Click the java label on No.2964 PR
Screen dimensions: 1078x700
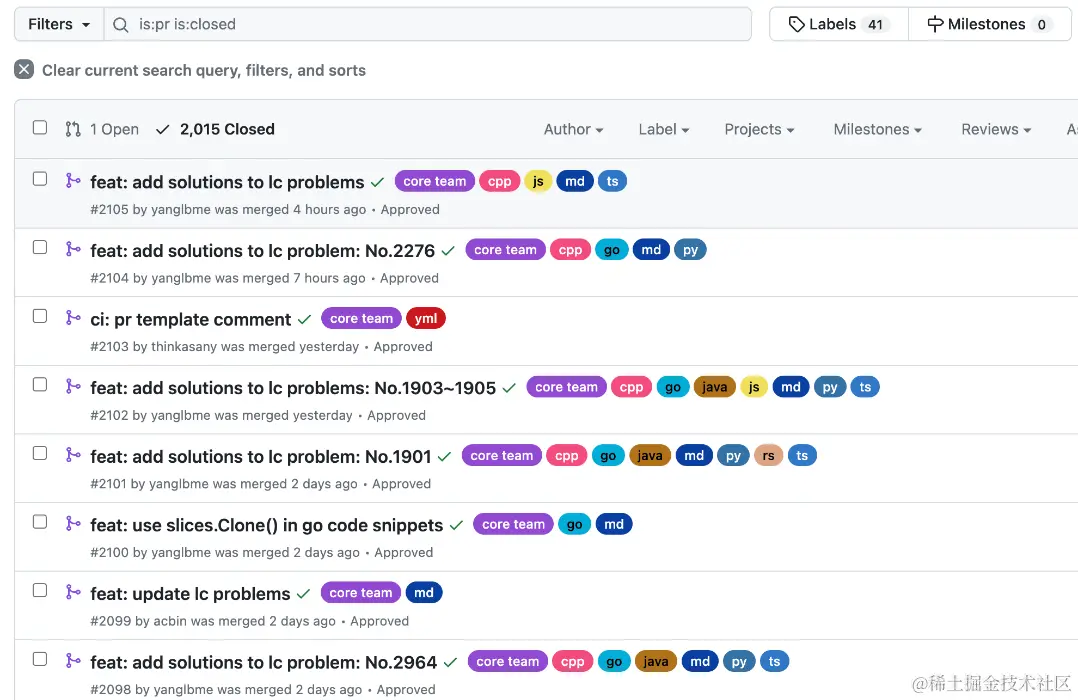[655, 661]
